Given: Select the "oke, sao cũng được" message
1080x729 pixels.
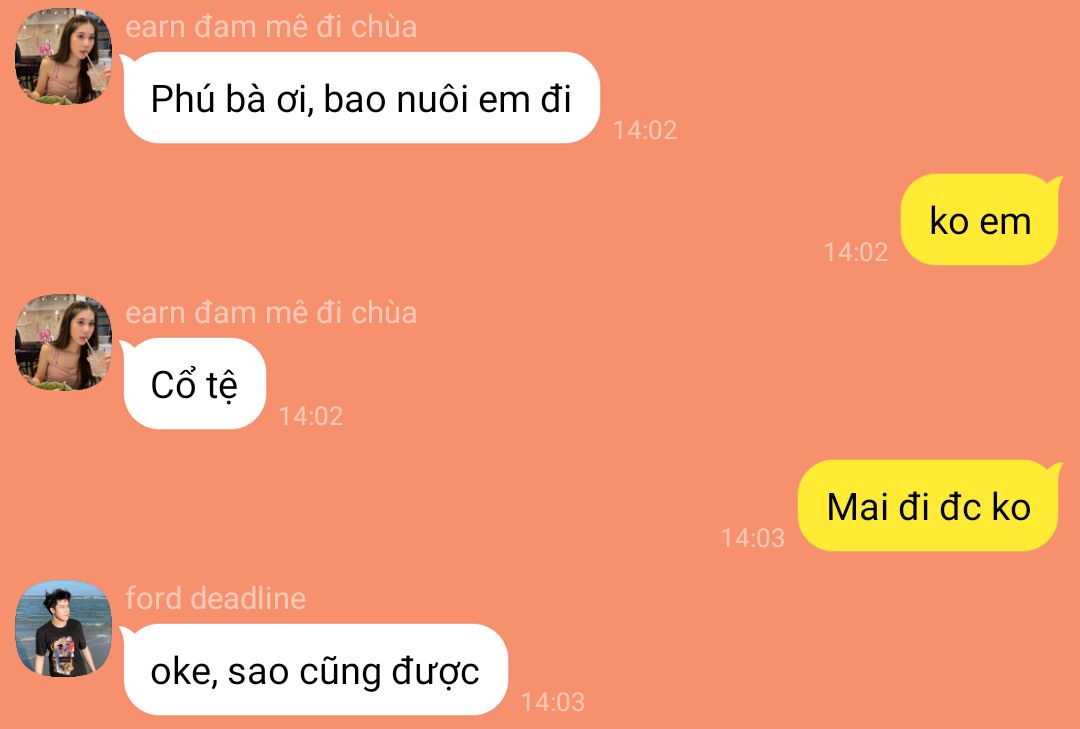Looking at the screenshot, I should [x=315, y=670].
